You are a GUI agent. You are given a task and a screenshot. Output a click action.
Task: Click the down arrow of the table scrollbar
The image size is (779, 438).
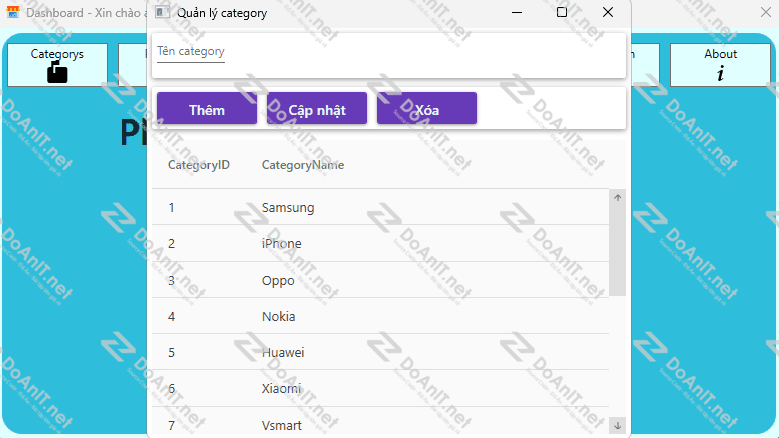[618, 426]
